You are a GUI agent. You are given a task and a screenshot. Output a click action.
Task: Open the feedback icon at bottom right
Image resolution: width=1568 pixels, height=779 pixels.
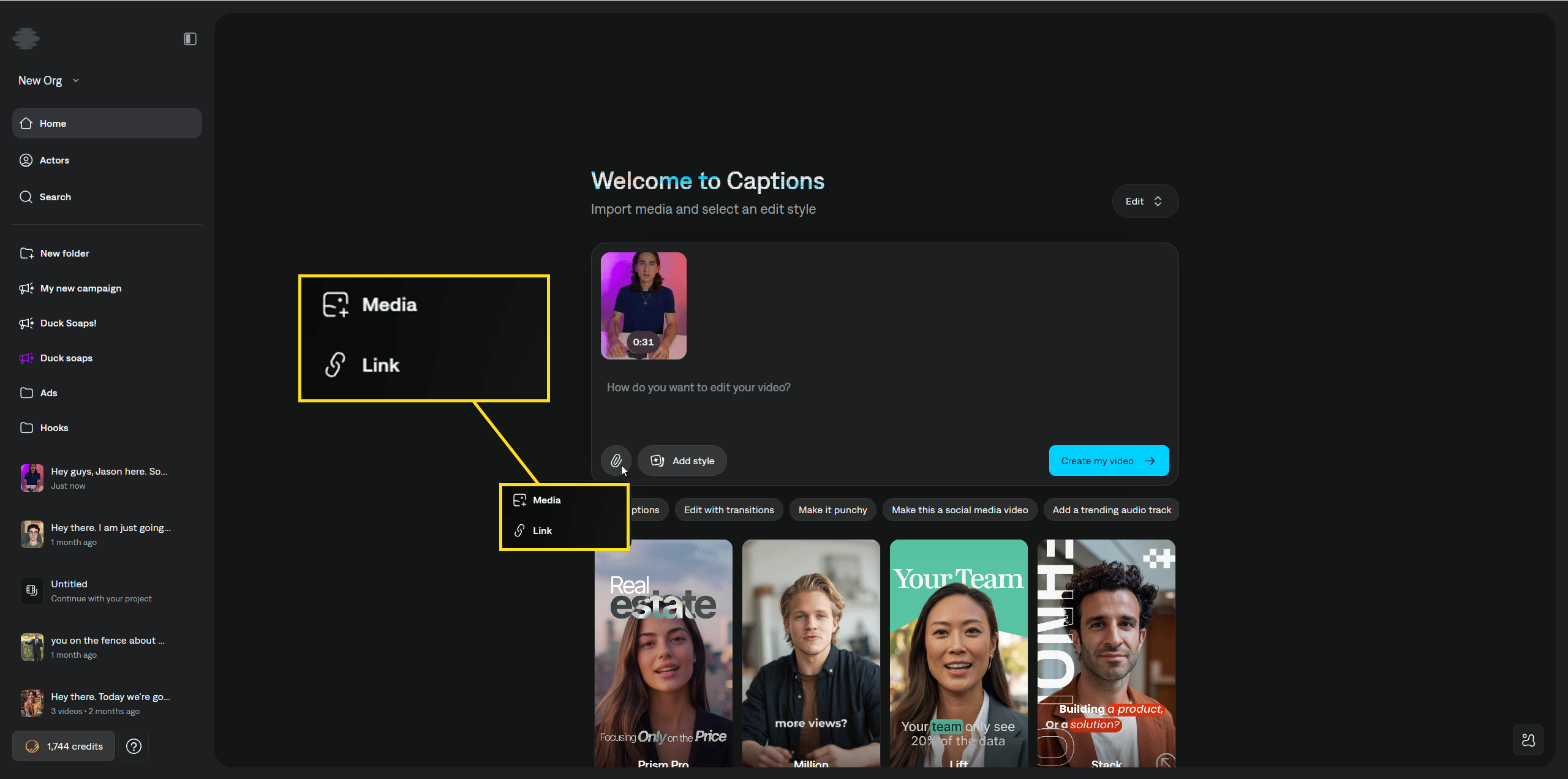[1528, 740]
